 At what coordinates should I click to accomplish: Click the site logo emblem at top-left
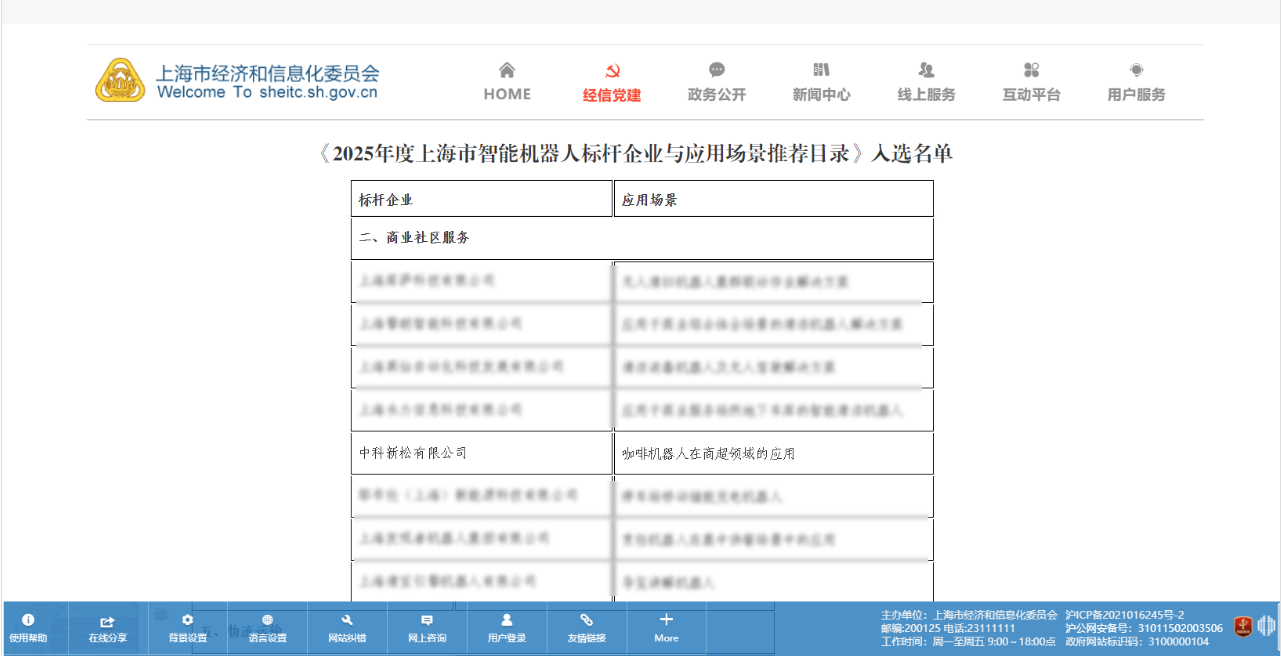tap(120, 80)
